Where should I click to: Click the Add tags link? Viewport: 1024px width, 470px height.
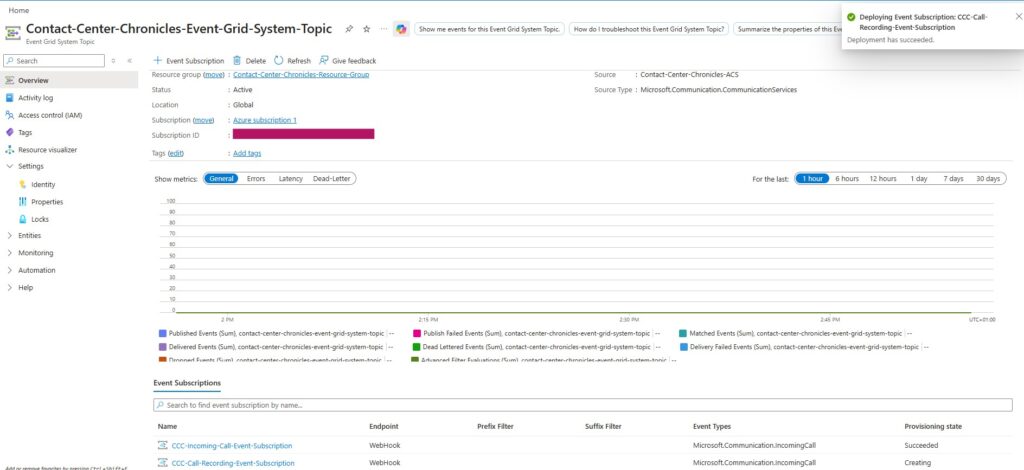click(247, 153)
